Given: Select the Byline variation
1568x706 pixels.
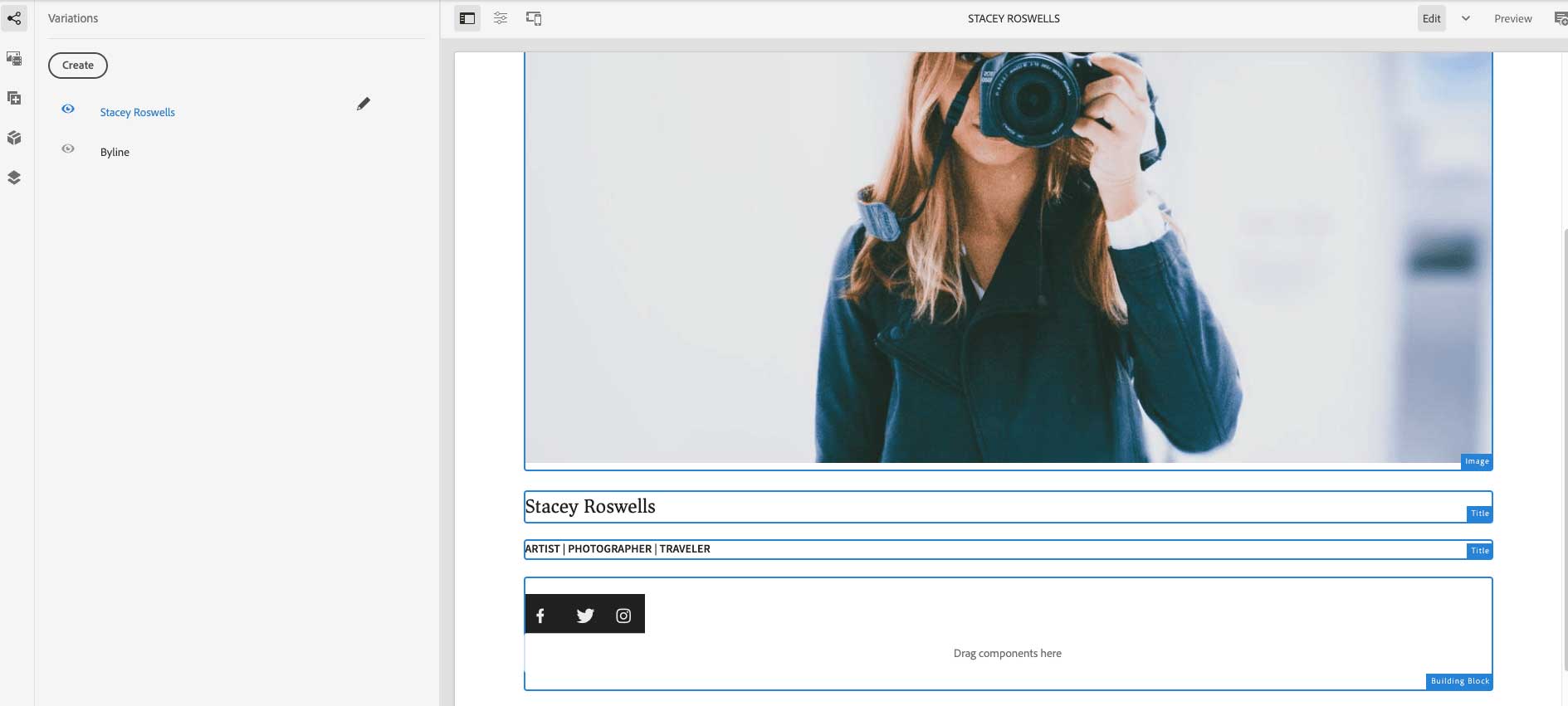Looking at the screenshot, I should 115,152.
